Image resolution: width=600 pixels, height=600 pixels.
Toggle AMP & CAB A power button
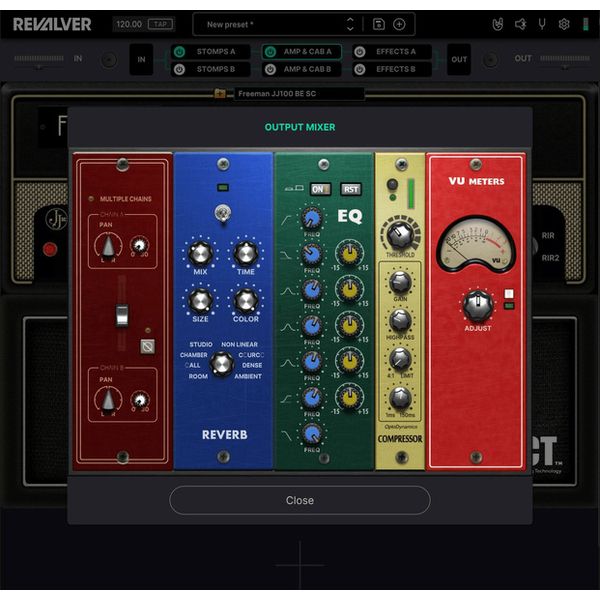click(x=270, y=52)
